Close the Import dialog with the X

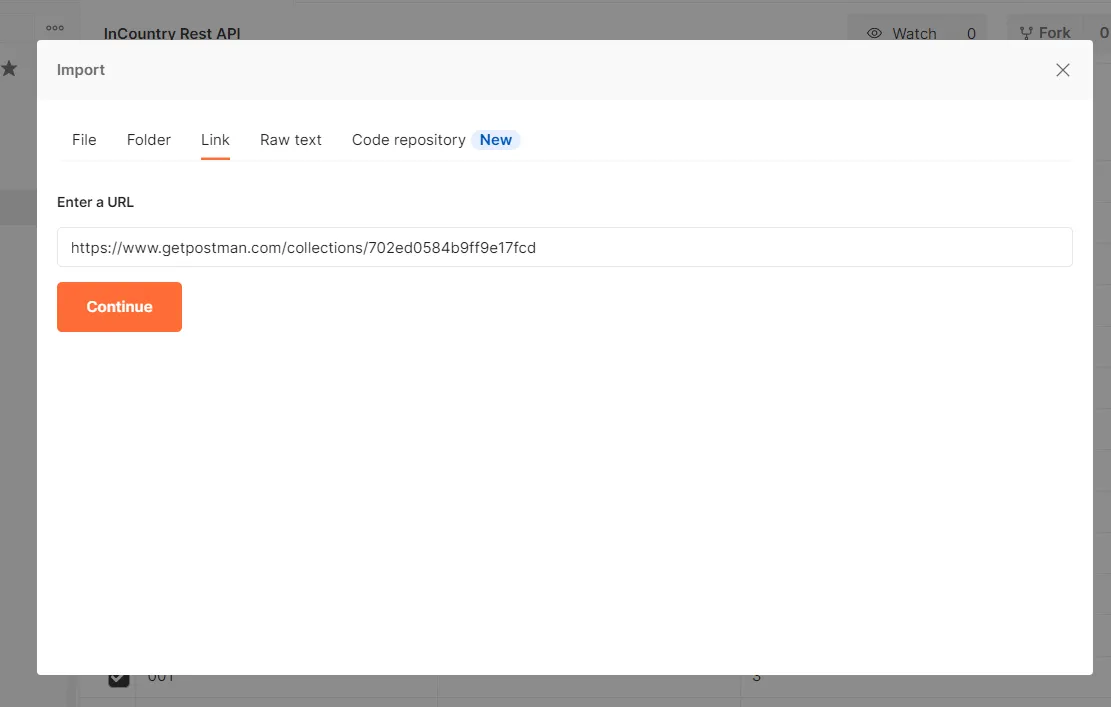coord(1062,69)
